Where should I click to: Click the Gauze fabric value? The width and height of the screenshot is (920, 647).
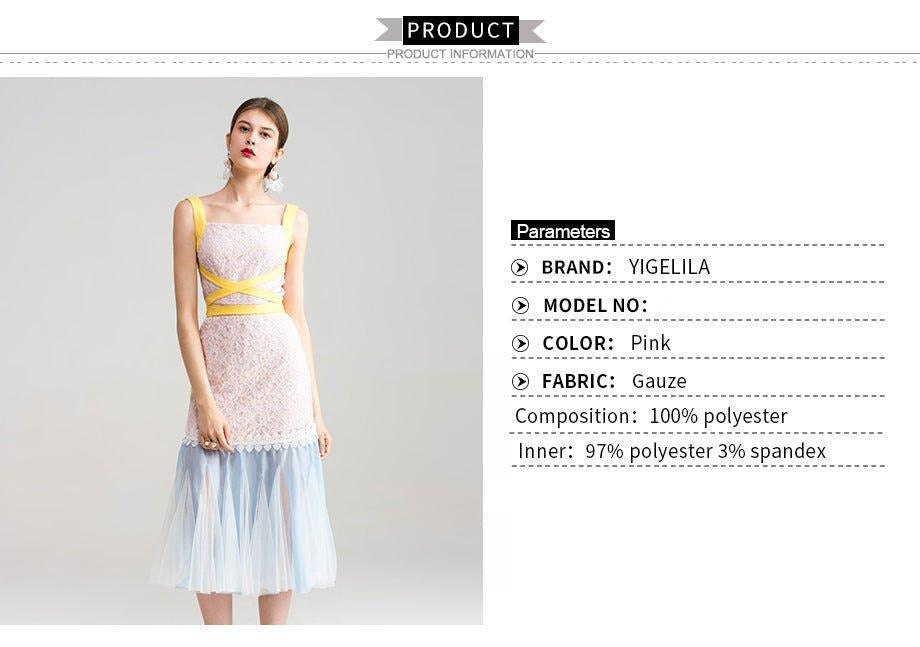click(x=659, y=381)
